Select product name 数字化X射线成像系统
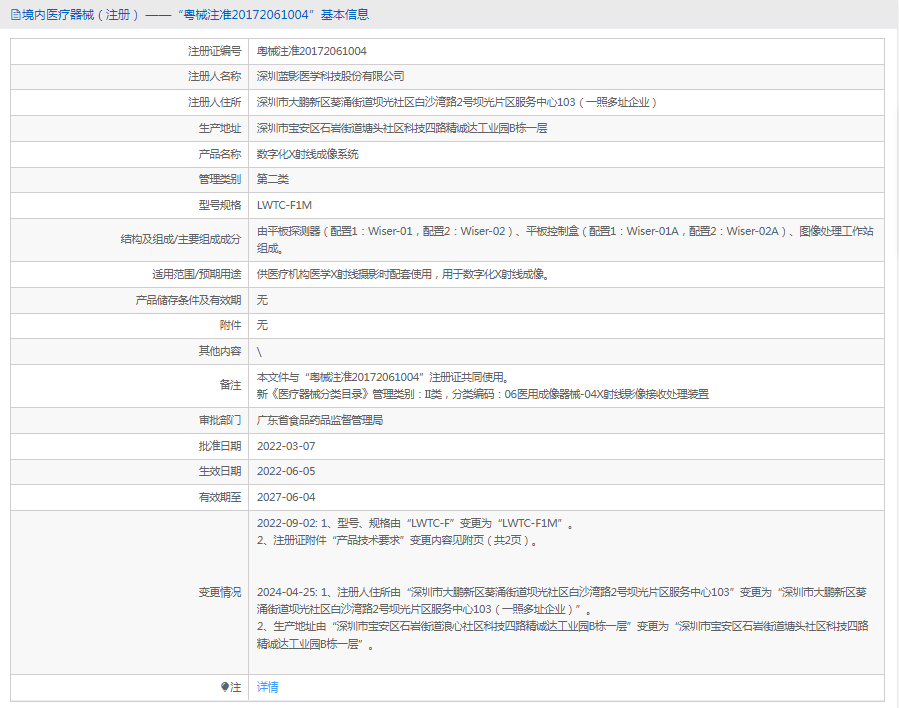Viewport: 899px width, 708px height. (307, 154)
